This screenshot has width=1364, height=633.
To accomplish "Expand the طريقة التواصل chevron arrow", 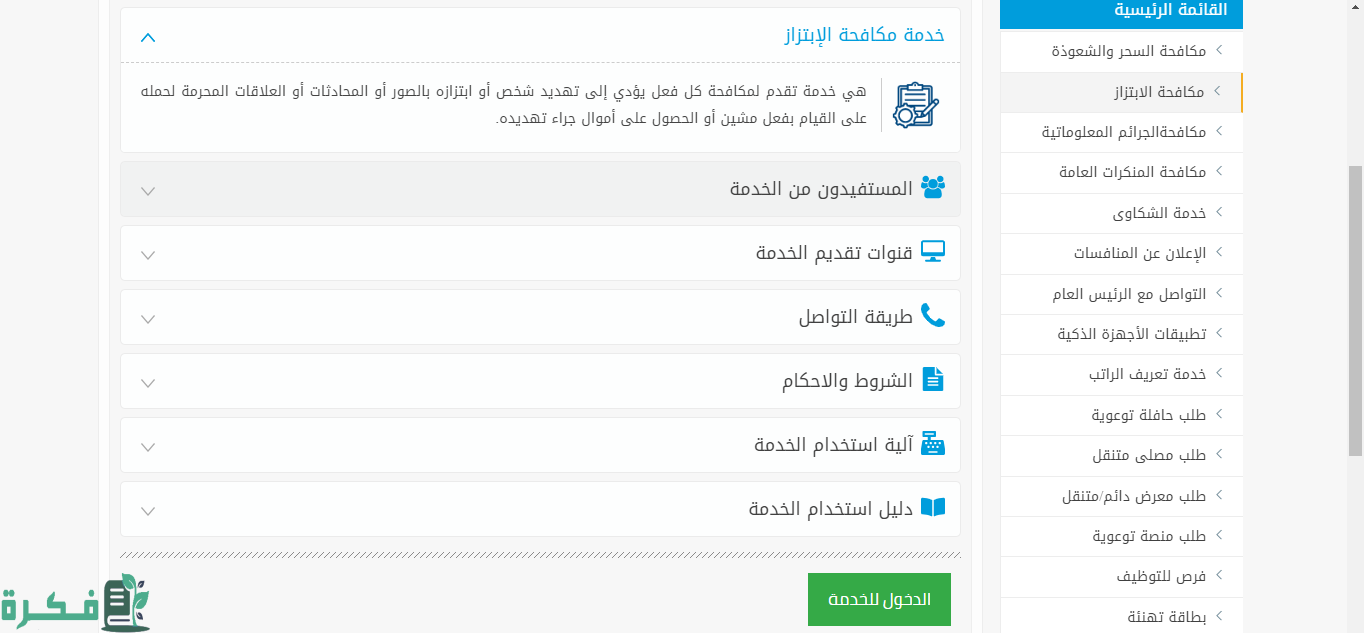I will pos(148,319).
